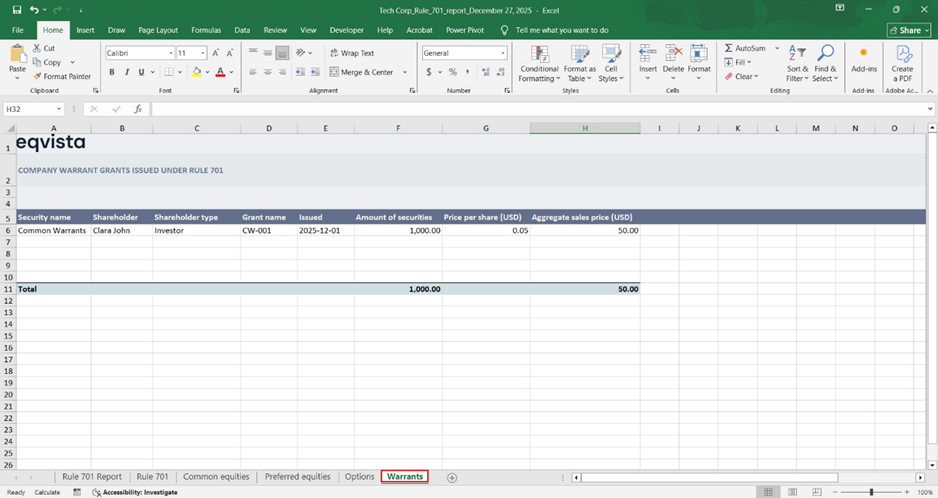Expand the General number format dropdown
The width and height of the screenshot is (938, 498).
[x=502, y=53]
